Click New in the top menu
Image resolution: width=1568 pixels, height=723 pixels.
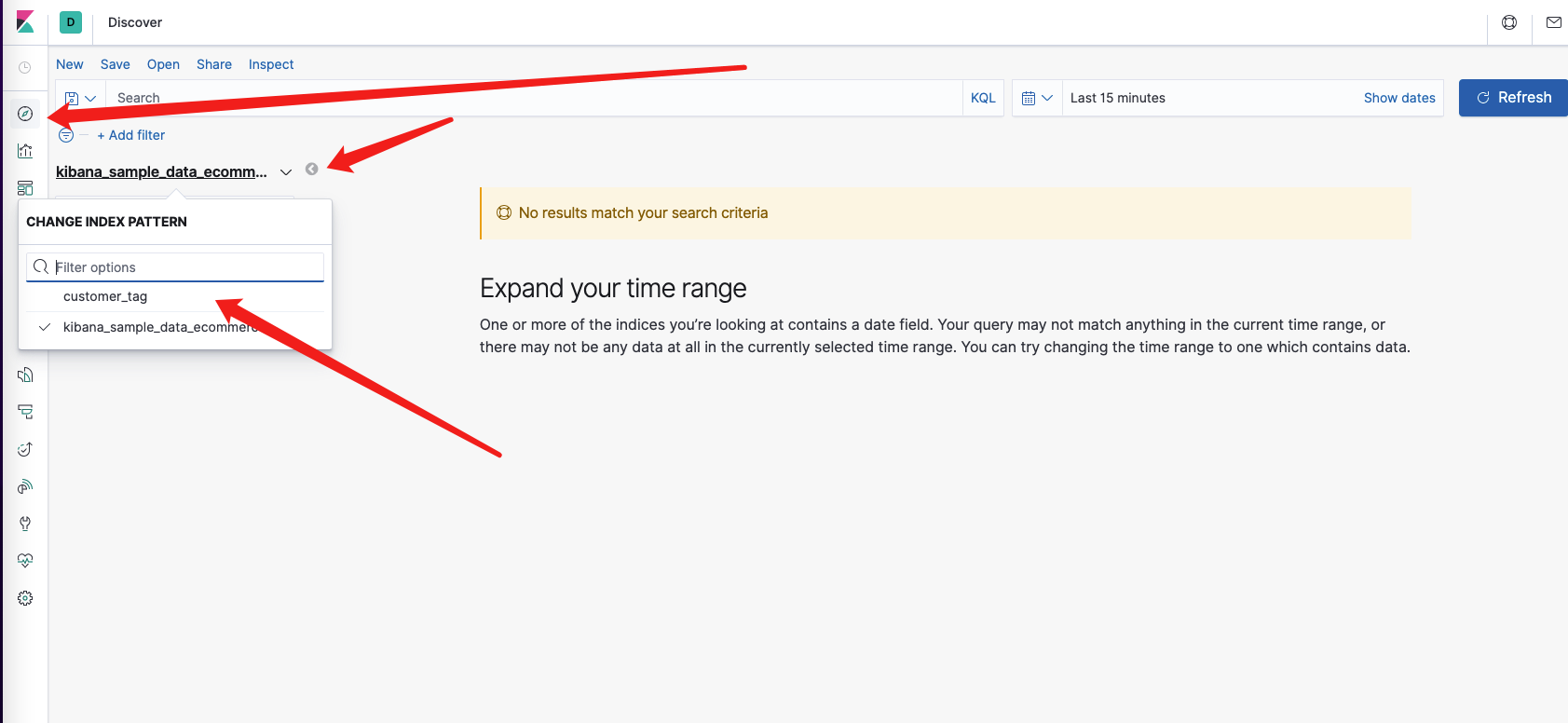[x=70, y=64]
